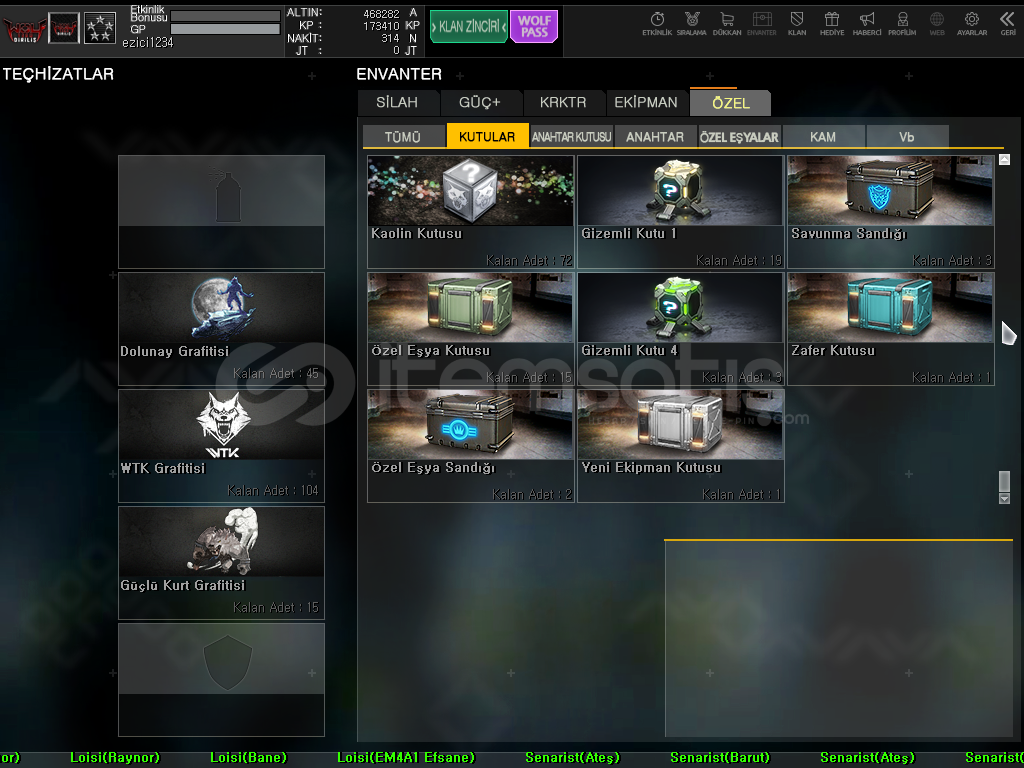
Task: Go back with the Geri arrows
Action: coord(1008,22)
